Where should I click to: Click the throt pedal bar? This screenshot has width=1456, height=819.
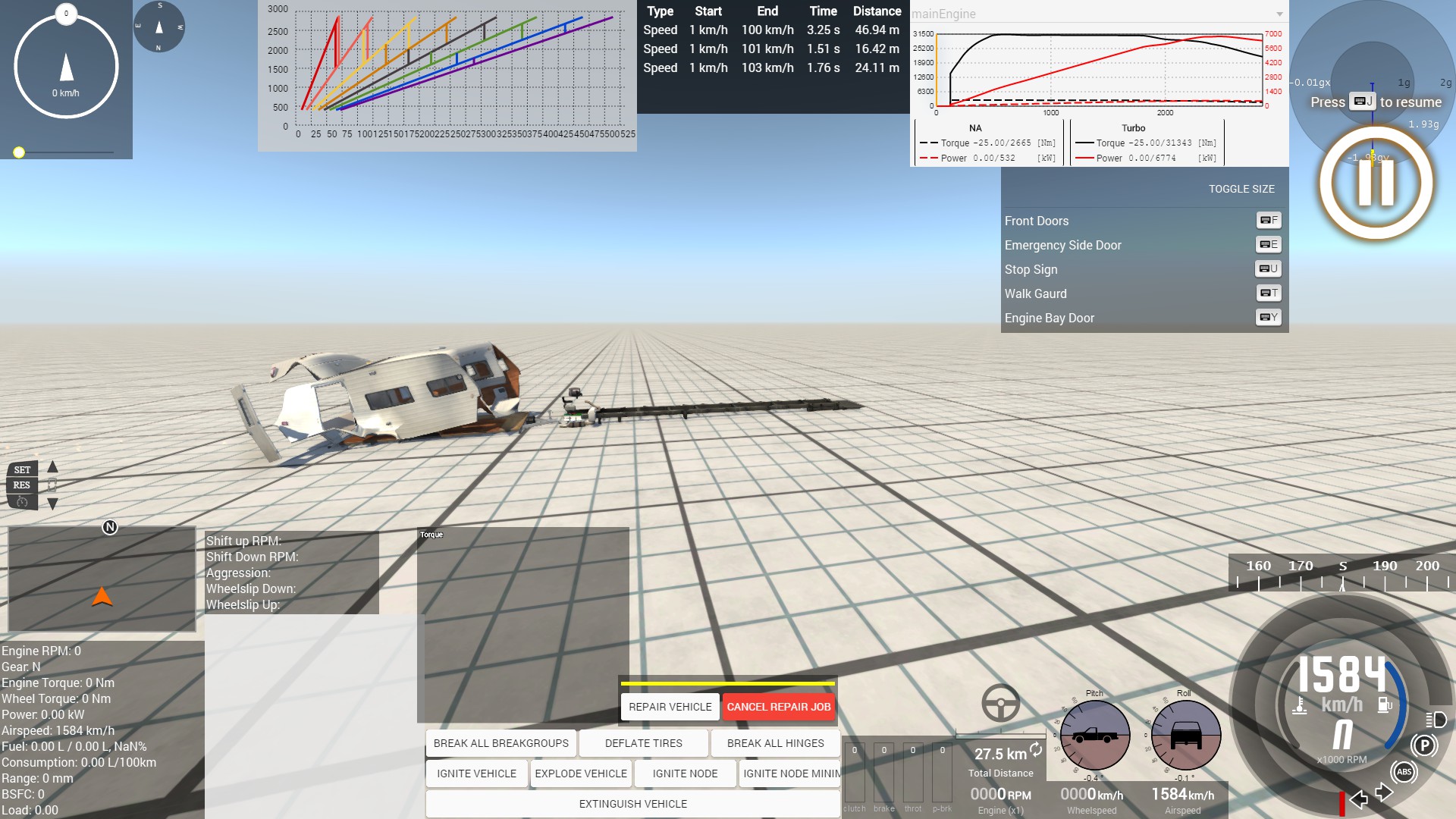[x=913, y=772]
